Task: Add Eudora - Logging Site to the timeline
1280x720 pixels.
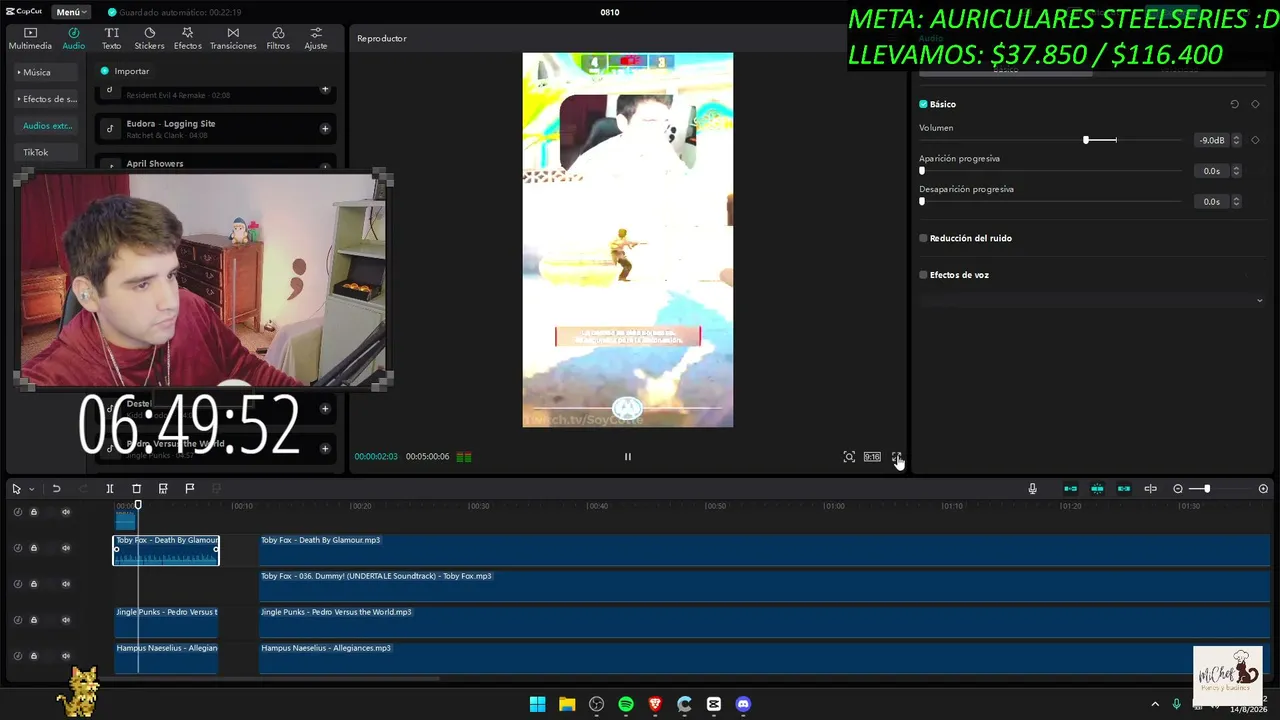Action: 325,128
